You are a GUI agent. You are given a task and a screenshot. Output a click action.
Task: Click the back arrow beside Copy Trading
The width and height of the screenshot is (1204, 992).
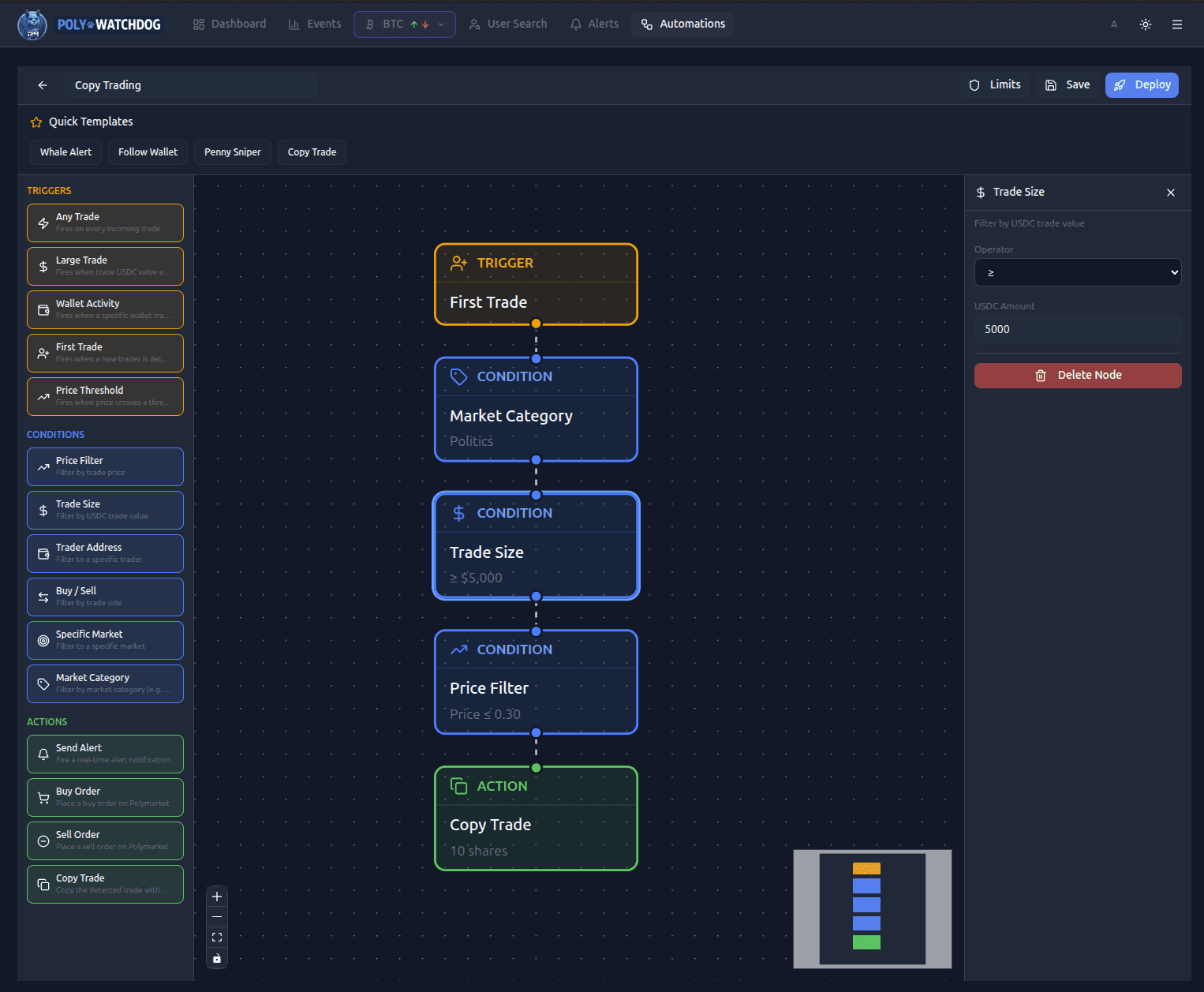(43, 85)
